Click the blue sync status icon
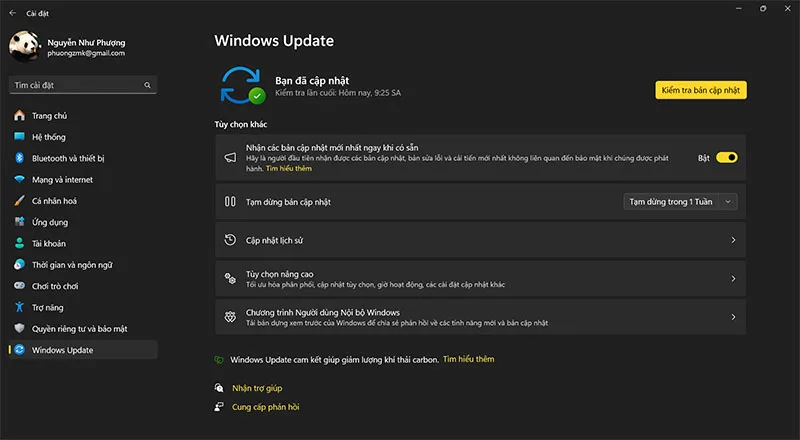Screen dimensions: 800x440 pos(242,85)
